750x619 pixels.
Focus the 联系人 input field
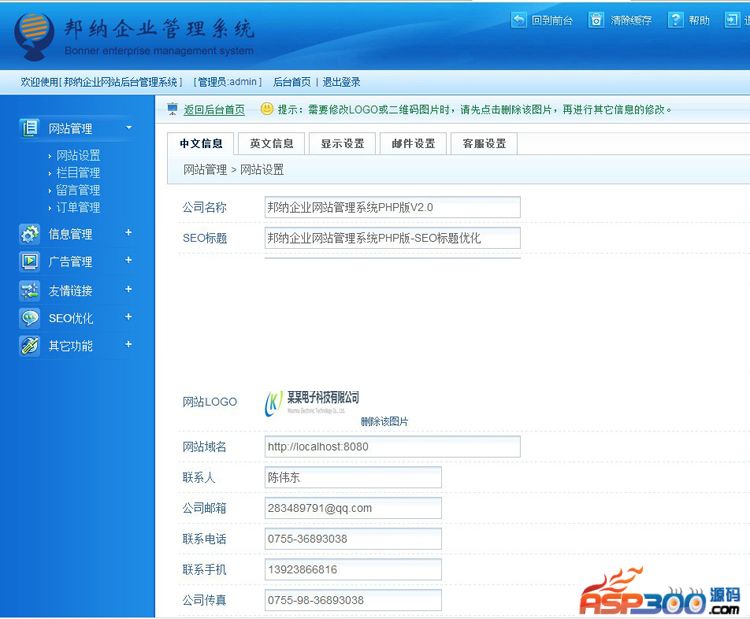coord(353,477)
